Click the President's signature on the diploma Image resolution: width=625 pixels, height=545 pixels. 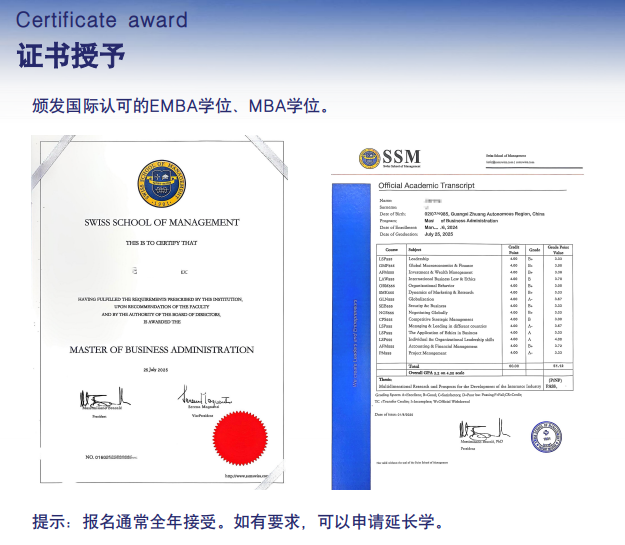pos(104,398)
